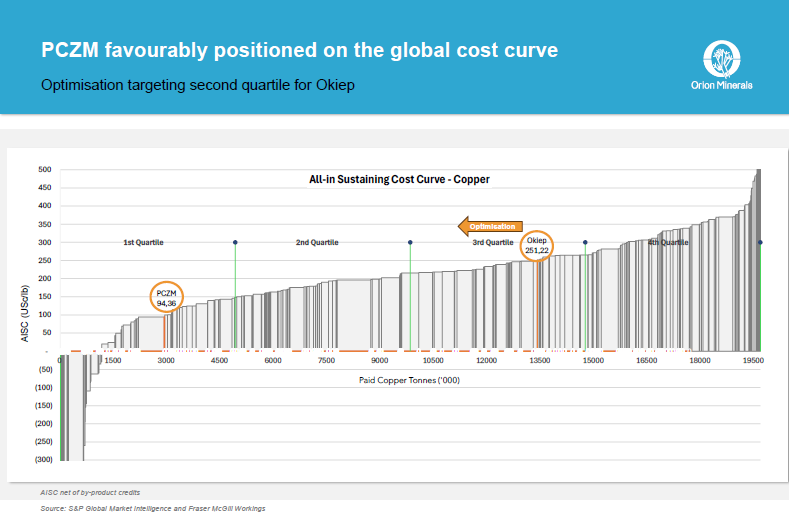Click the 9000 tick on the horizontal axis
This screenshot has height=512, width=789.
379,361
